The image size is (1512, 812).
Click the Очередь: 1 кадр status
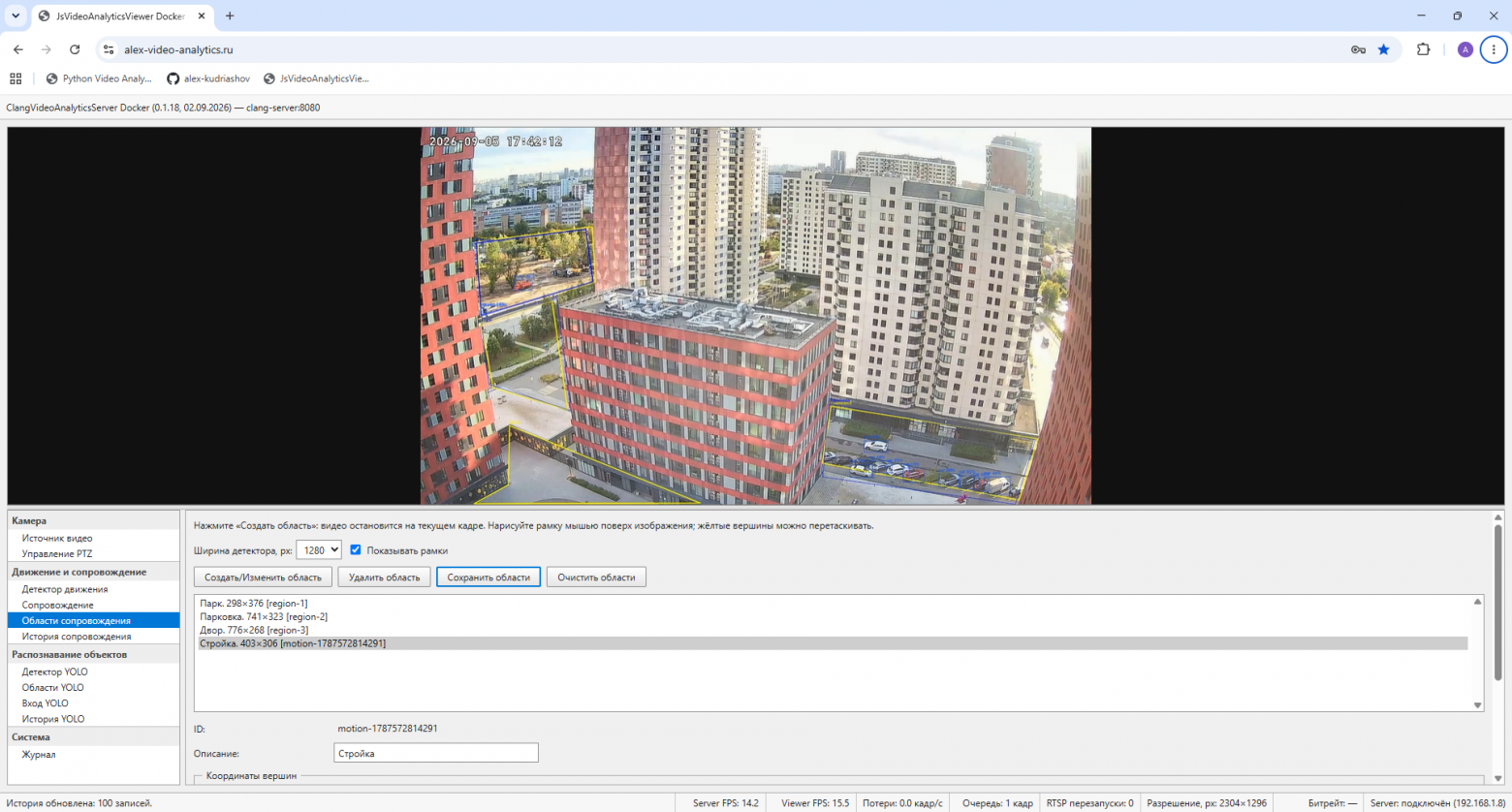pos(997,803)
